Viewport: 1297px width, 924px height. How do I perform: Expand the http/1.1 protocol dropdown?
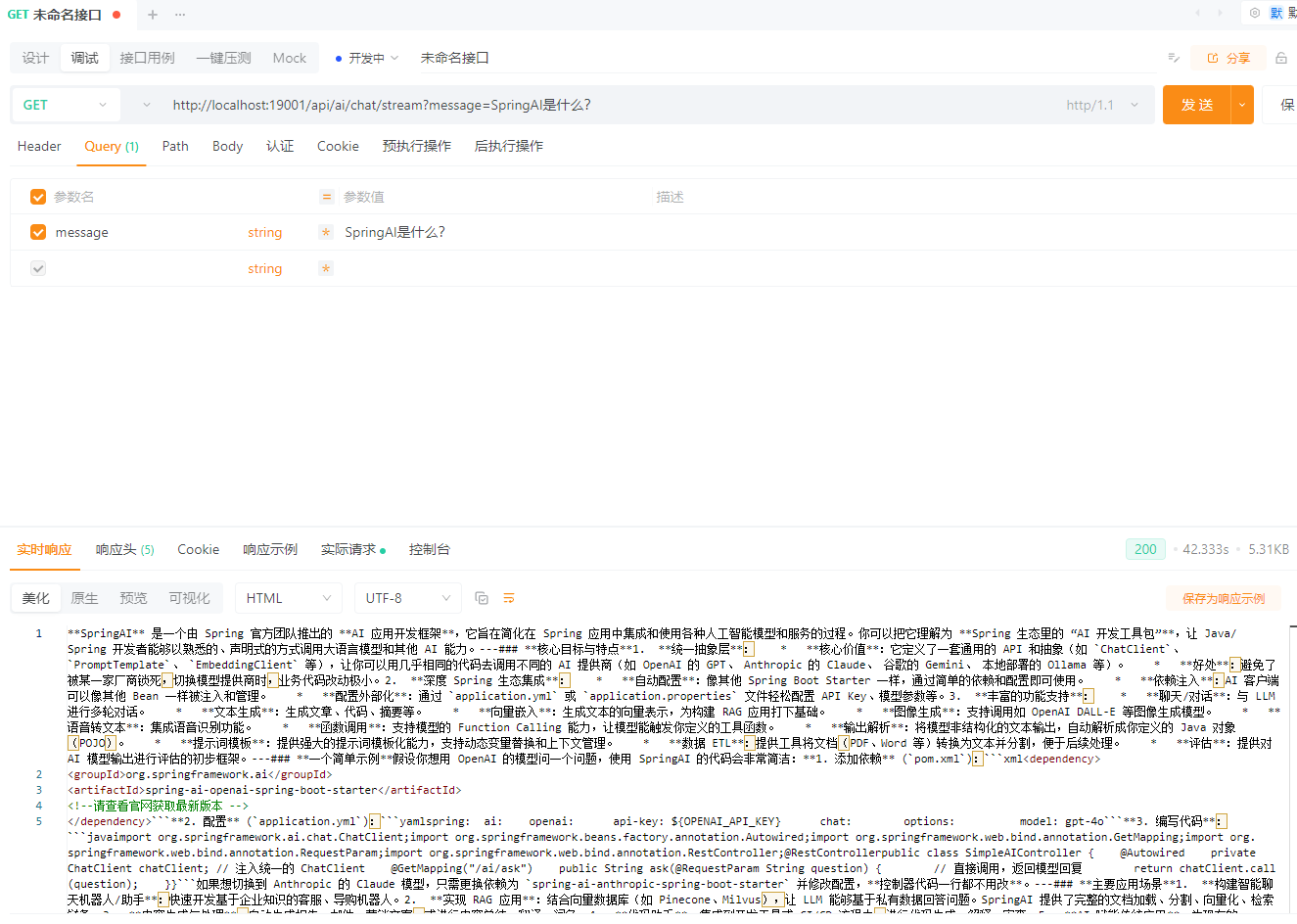(1102, 105)
